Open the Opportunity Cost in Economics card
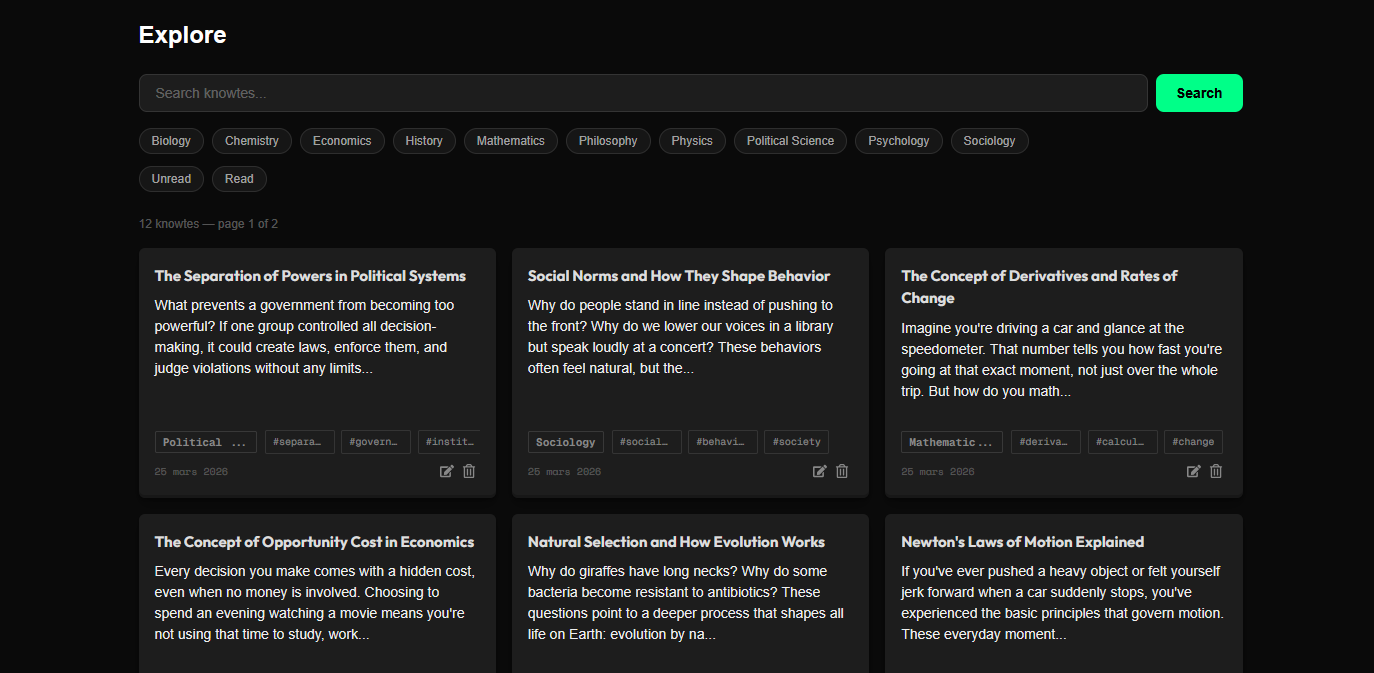1374x673 pixels. pyautogui.click(x=314, y=542)
